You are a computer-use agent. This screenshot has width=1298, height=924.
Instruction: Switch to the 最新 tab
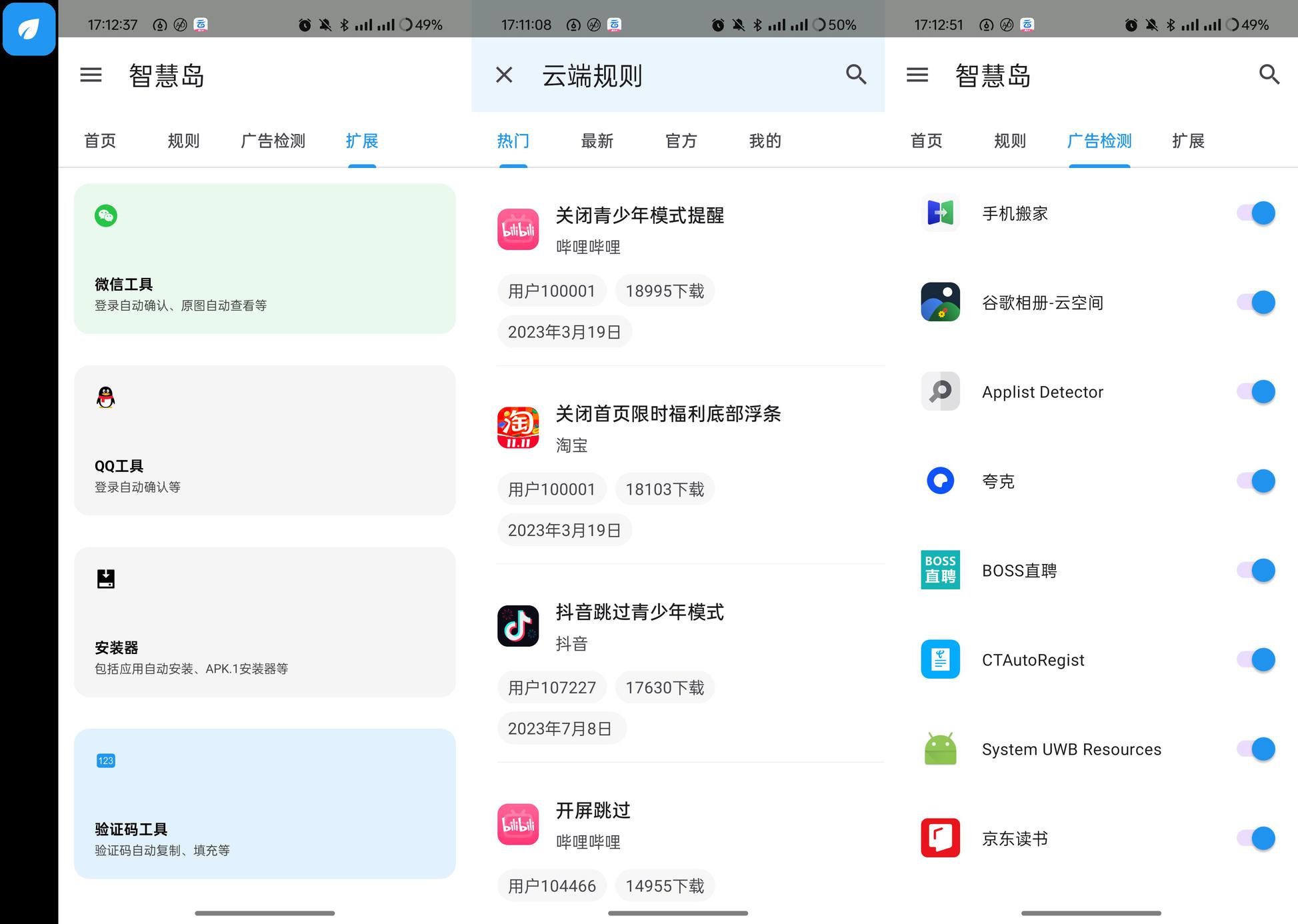(x=597, y=141)
